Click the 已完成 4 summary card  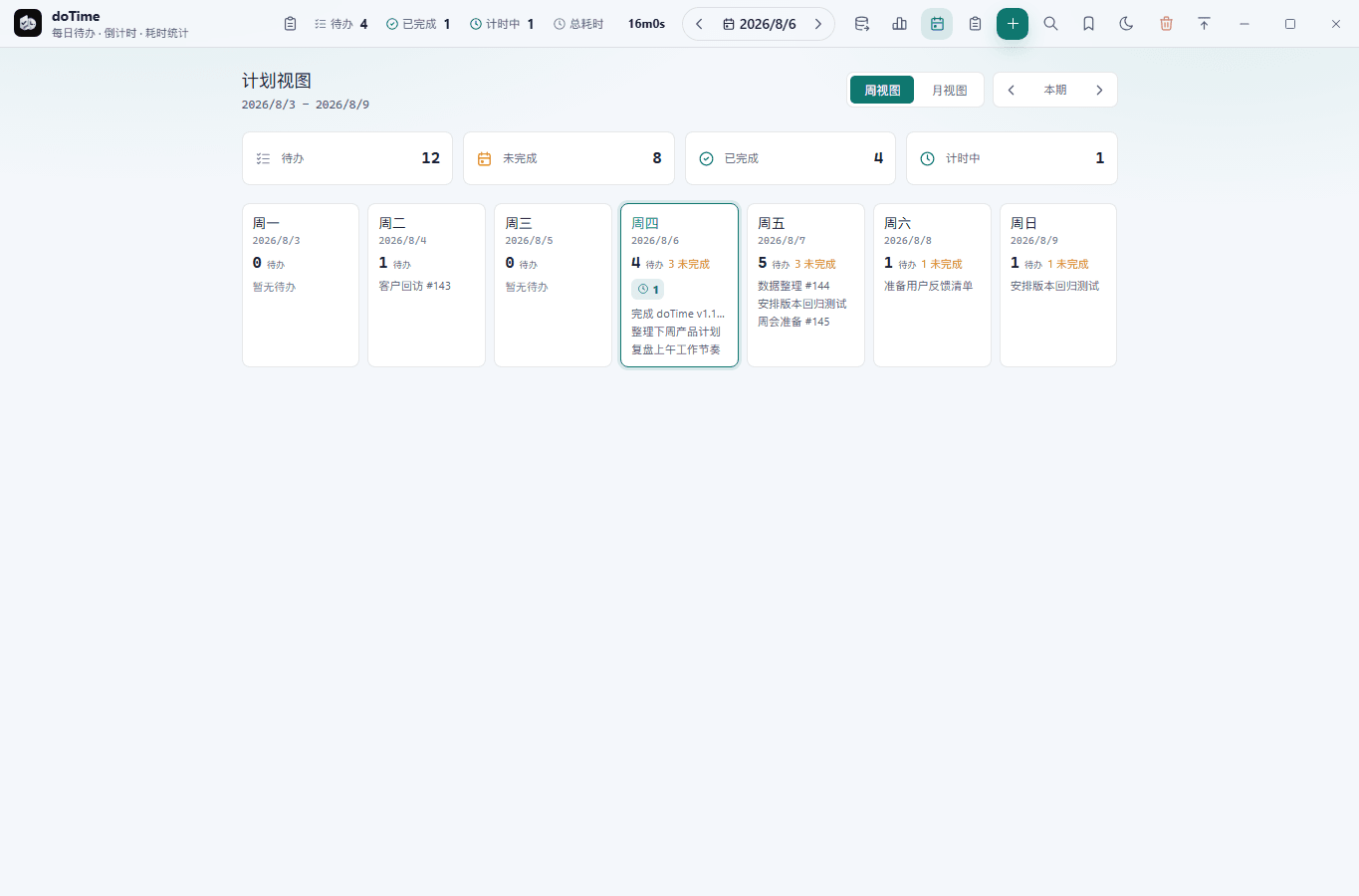(x=791, y=158)
